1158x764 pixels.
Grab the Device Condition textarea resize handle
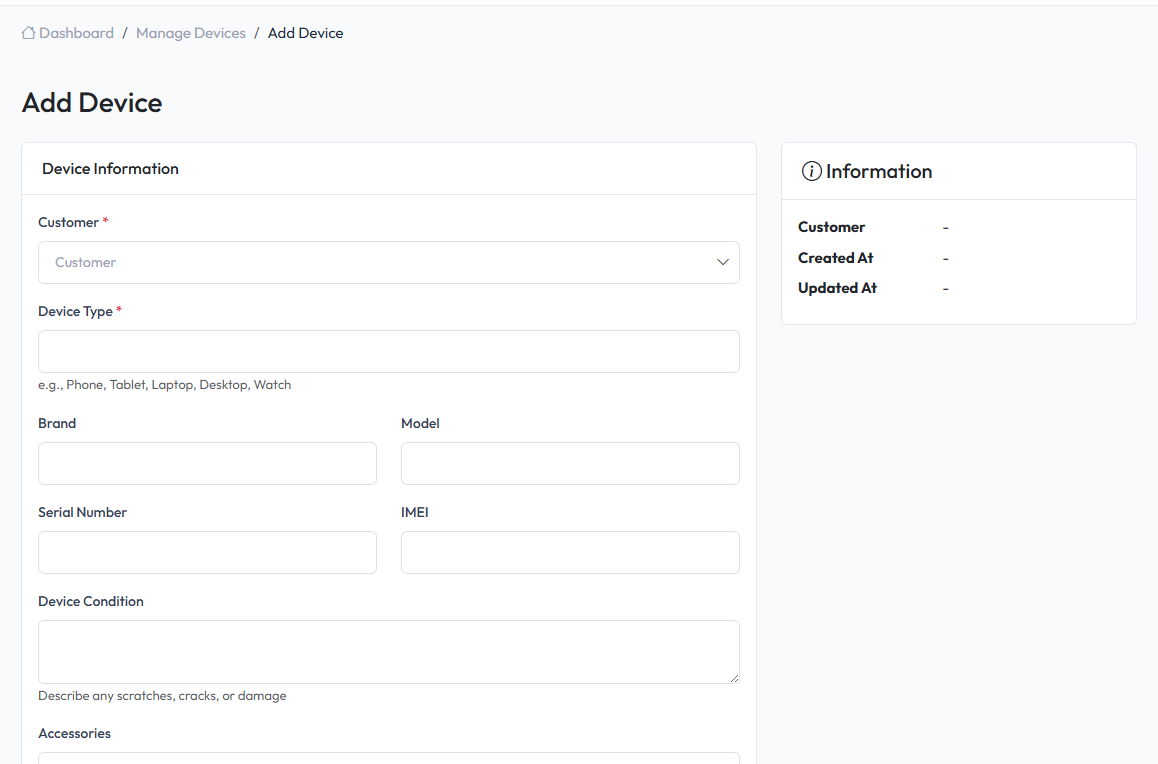pyautogui.click(x=734, y=678)
